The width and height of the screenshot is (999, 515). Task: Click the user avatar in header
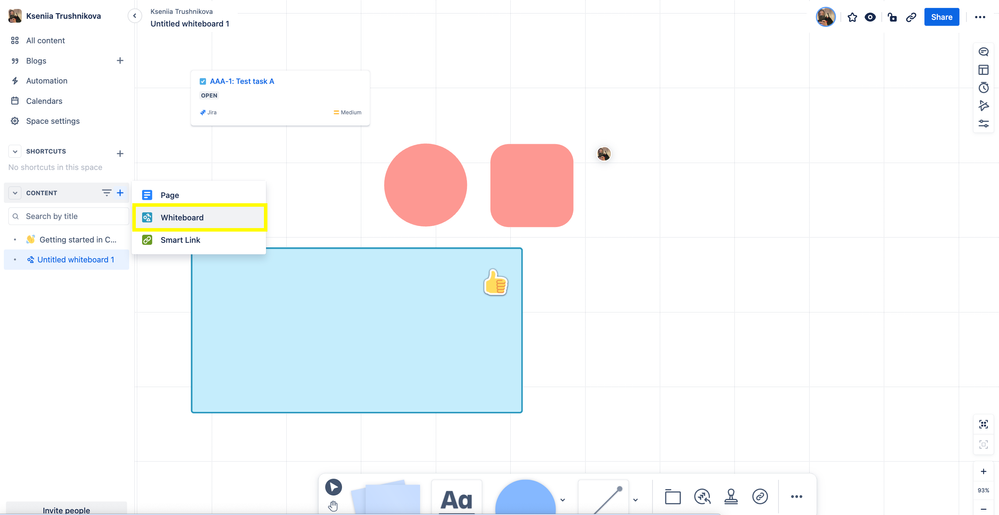click(x=826, y=17)
